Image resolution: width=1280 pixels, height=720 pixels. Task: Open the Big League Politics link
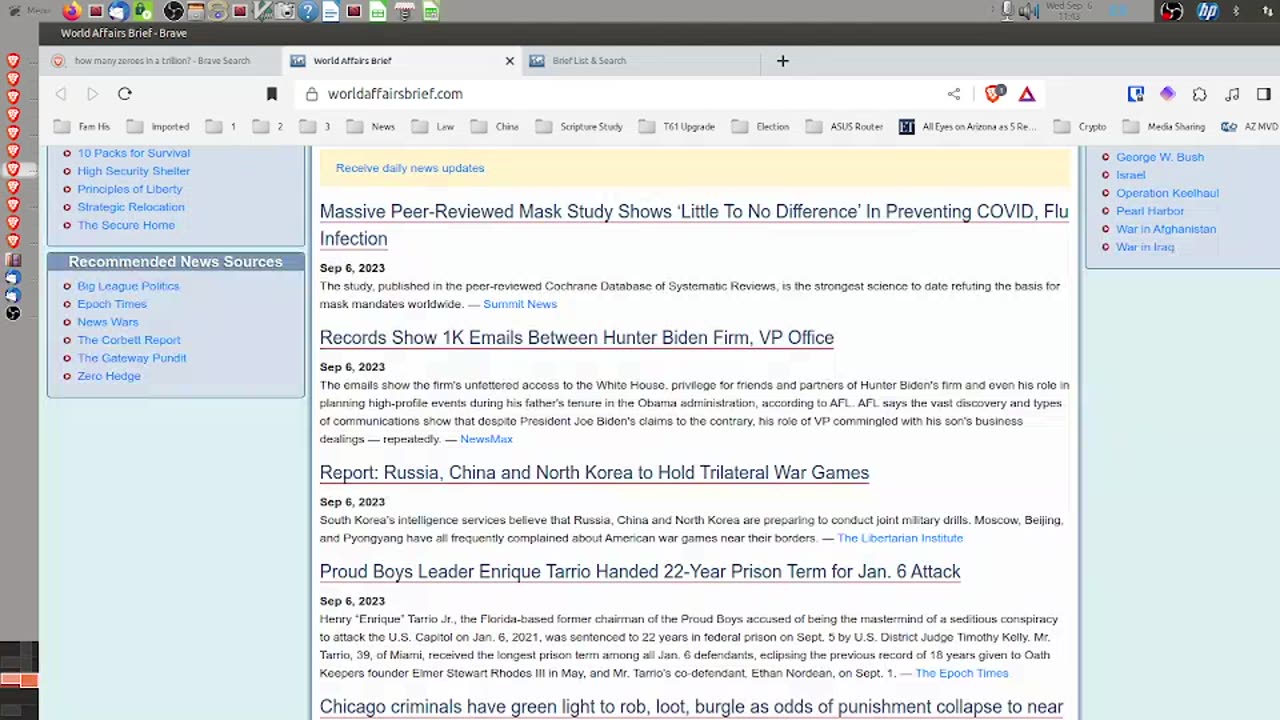click(128, 286)
